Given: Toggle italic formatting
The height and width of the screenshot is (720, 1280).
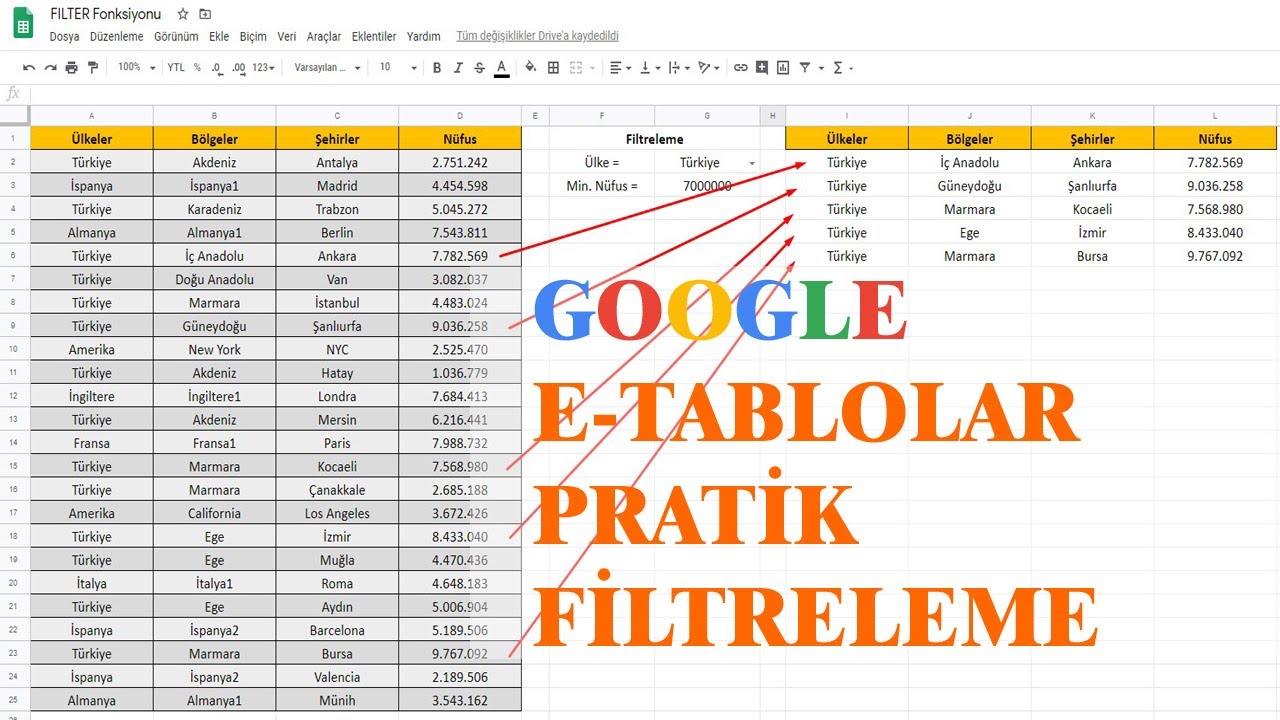Looking at the screenshot, I should tap(458, 68).
